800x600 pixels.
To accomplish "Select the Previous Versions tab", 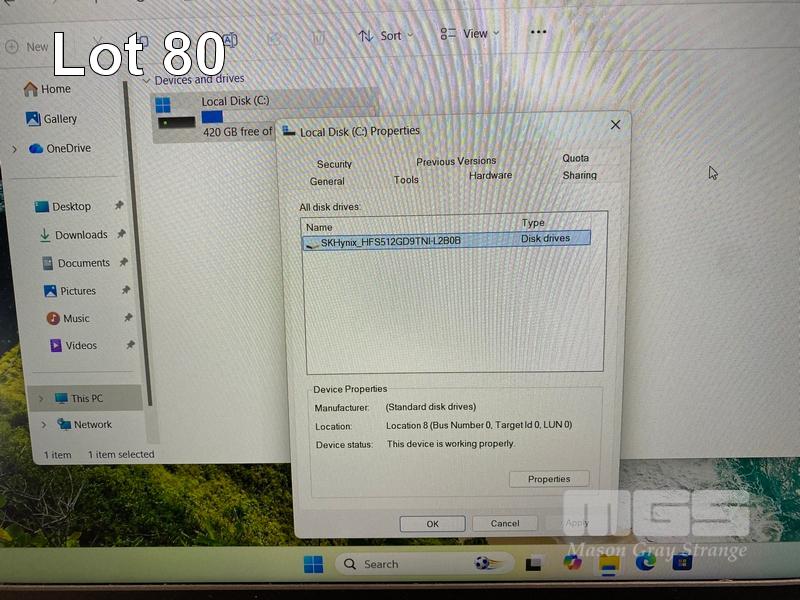I will (456, 161).
